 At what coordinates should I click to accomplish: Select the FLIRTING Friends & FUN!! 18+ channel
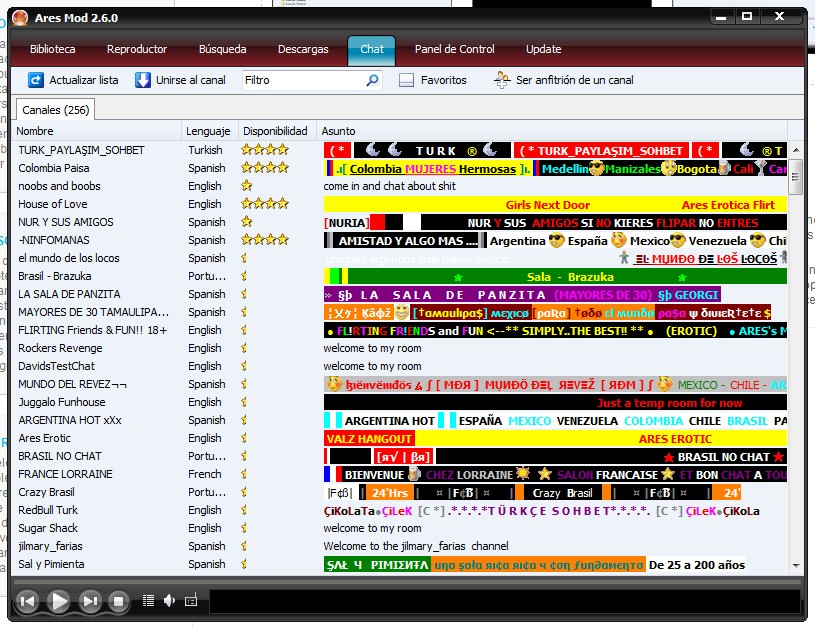point(399,330)
